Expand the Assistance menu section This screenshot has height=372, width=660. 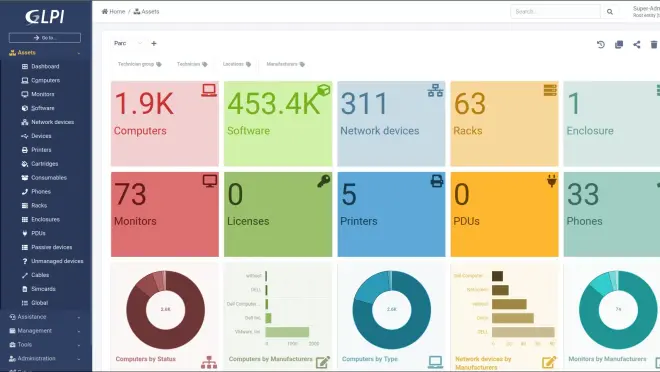click(45, 317)
